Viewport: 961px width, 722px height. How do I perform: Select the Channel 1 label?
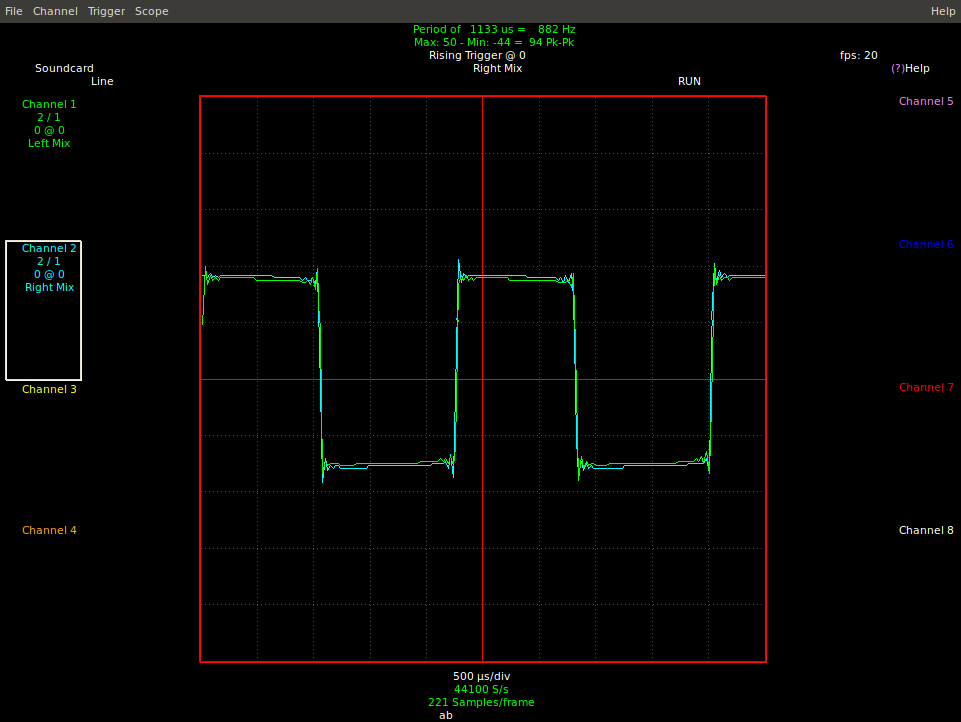click(49, 104)
